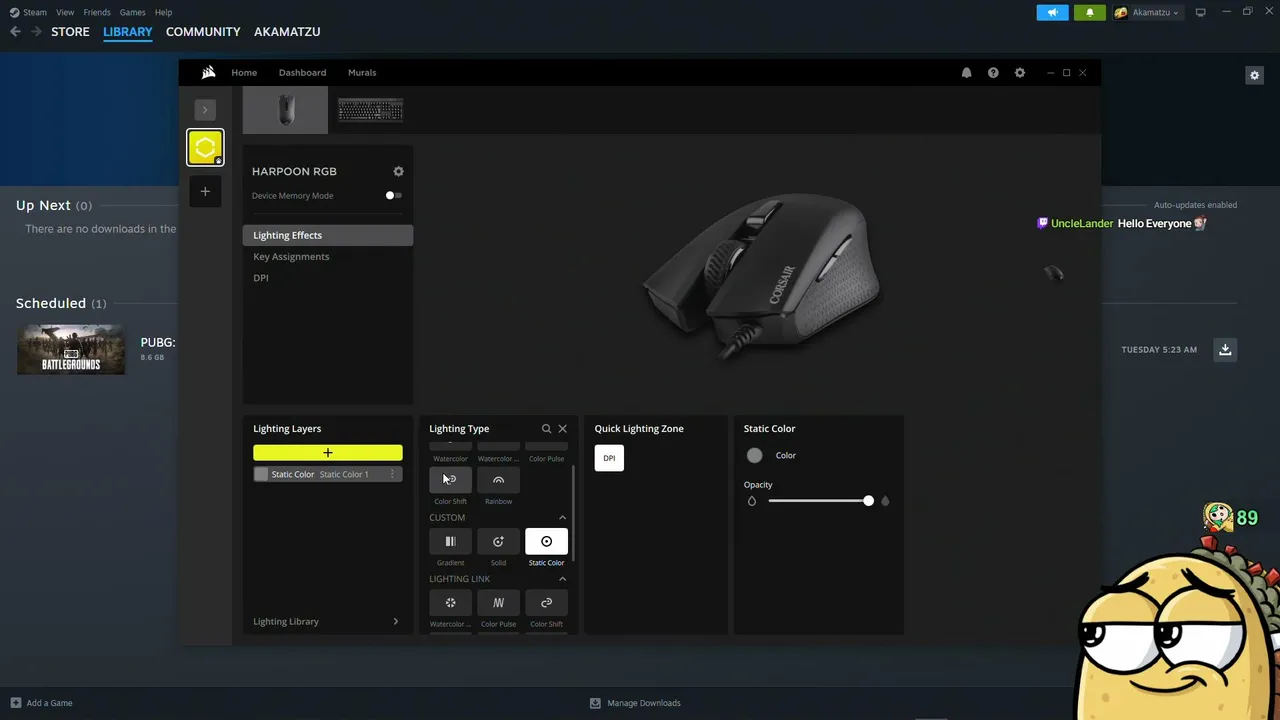Screen dimensions: 1280x720
Task: Open the Steam menu
Action: 35,12
